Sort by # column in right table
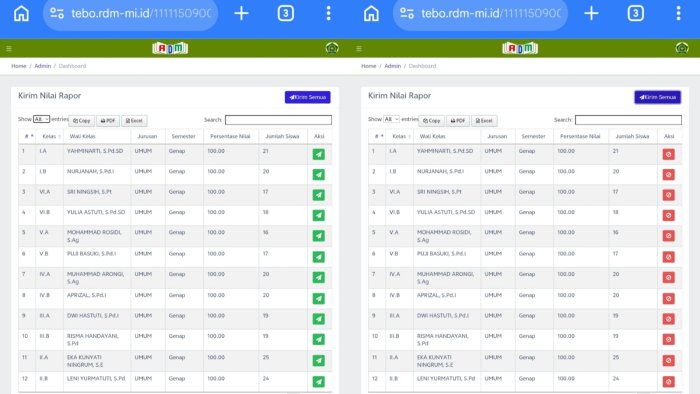Image resolution: width=700 pixels, height=394 pixels. click(x=377, y=136)
